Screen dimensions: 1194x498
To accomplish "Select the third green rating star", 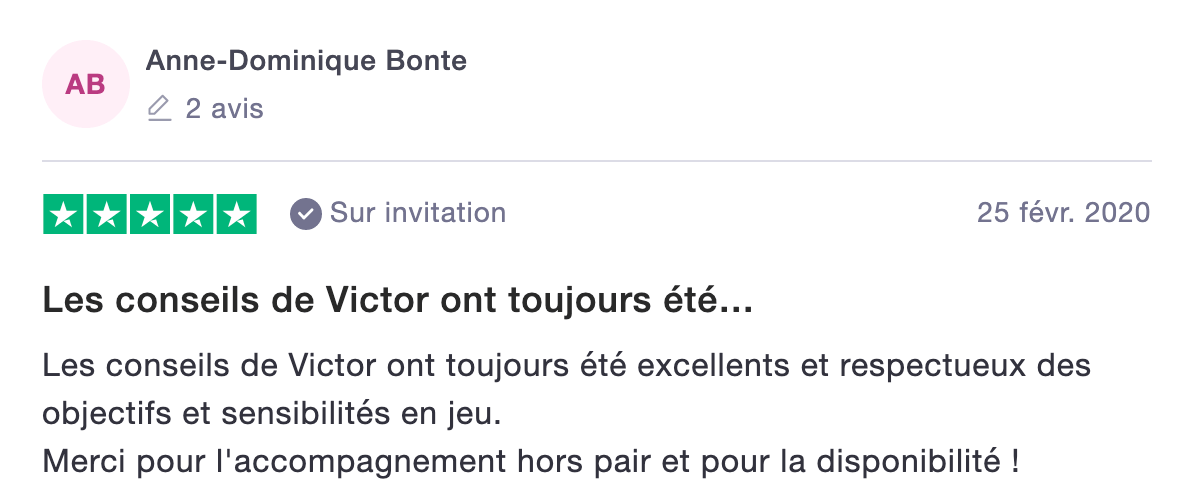I will [x=150, y=214].
